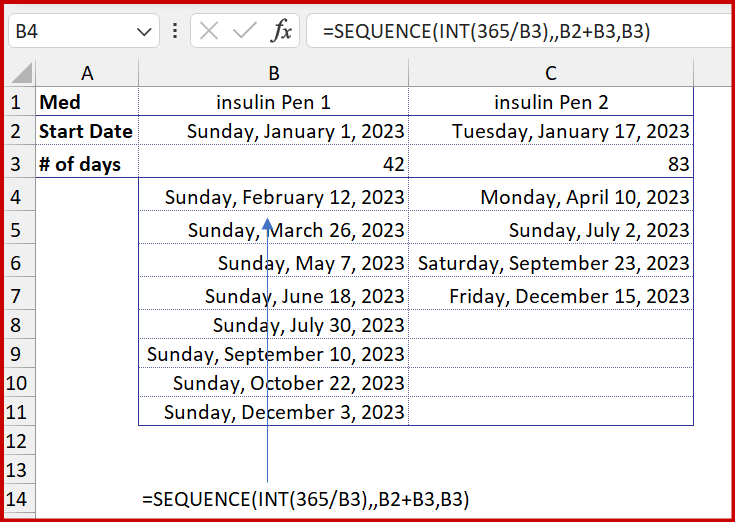Image resolution: width=735 pixels, height=522 pixels.
Task: Click the Enter checkmark icon in formula bar
Action: click(x=244, y=31)
